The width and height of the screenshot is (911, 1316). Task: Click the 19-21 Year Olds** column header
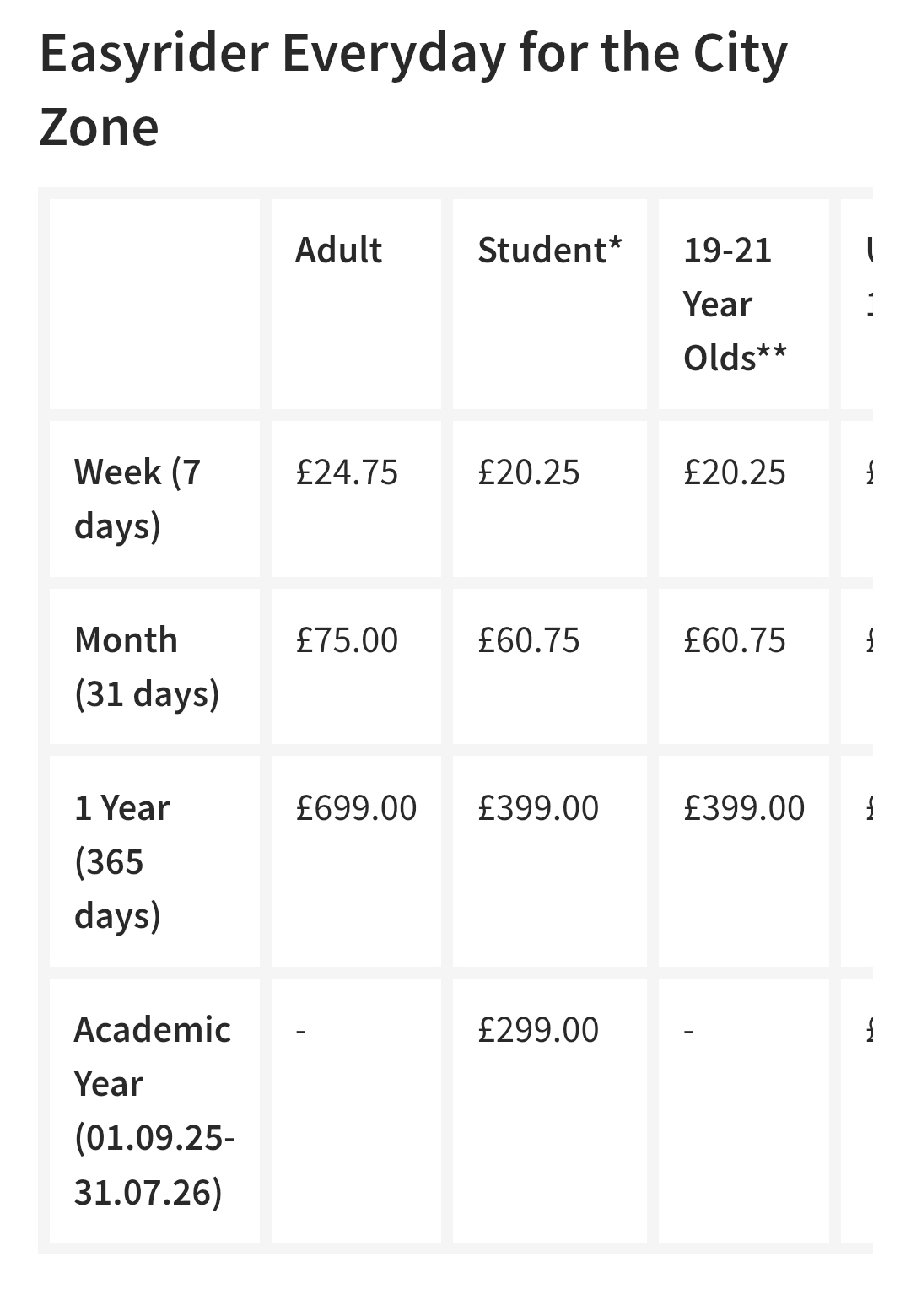pos(735,304)
